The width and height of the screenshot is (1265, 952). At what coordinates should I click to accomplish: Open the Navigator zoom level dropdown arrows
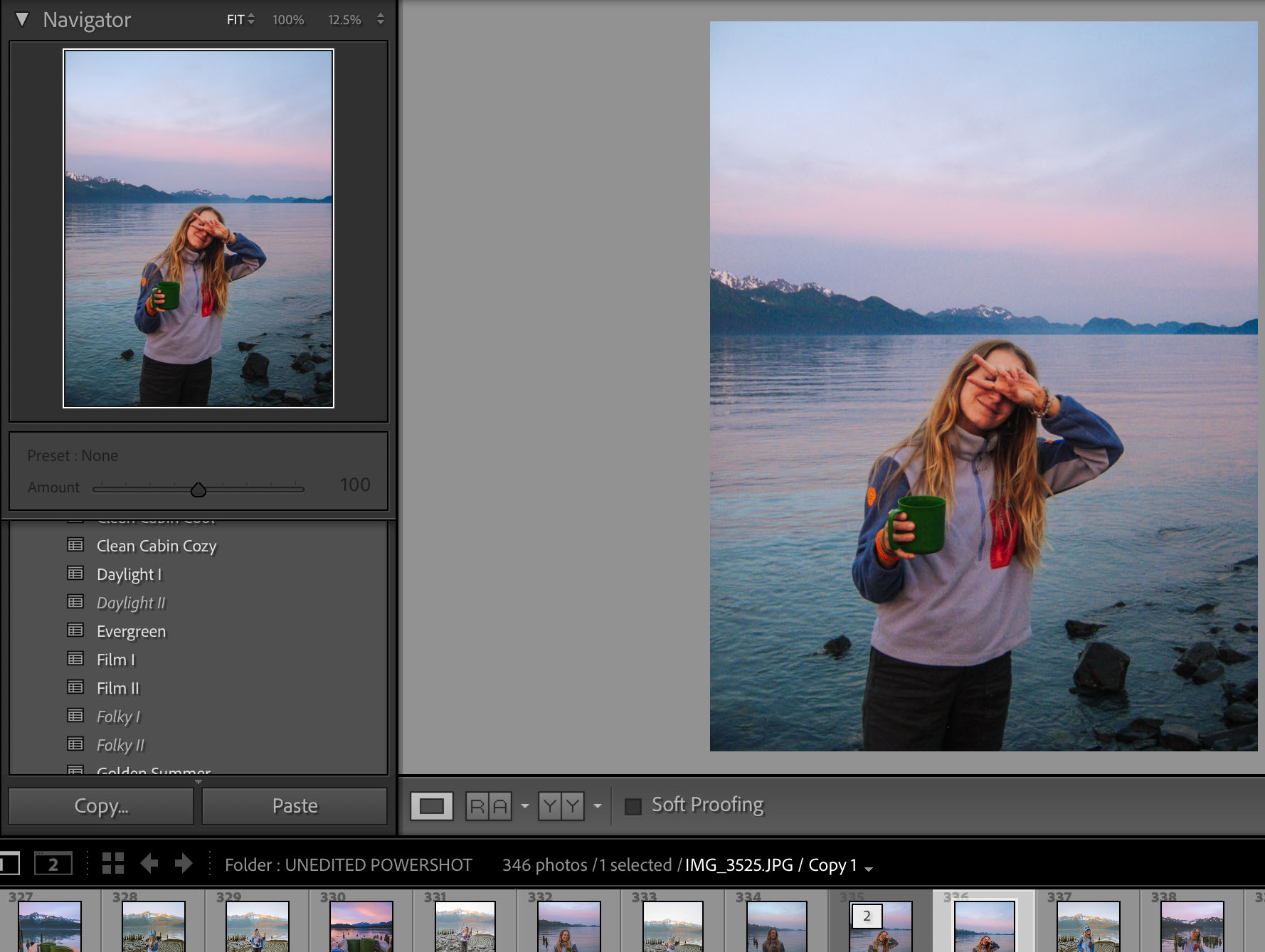(x=381, y=20)
